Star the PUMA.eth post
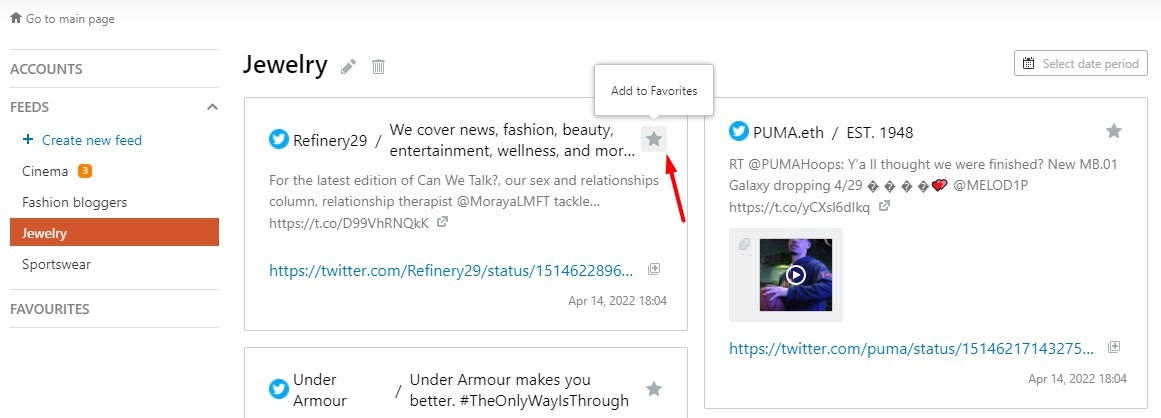The image size is (1161, 418). click(1114, 132)
